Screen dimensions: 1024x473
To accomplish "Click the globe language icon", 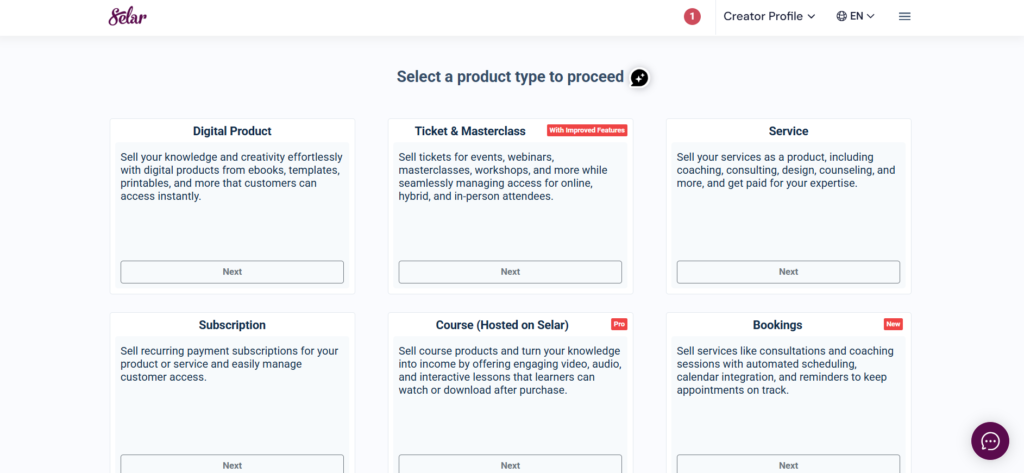I will [842, 16].
